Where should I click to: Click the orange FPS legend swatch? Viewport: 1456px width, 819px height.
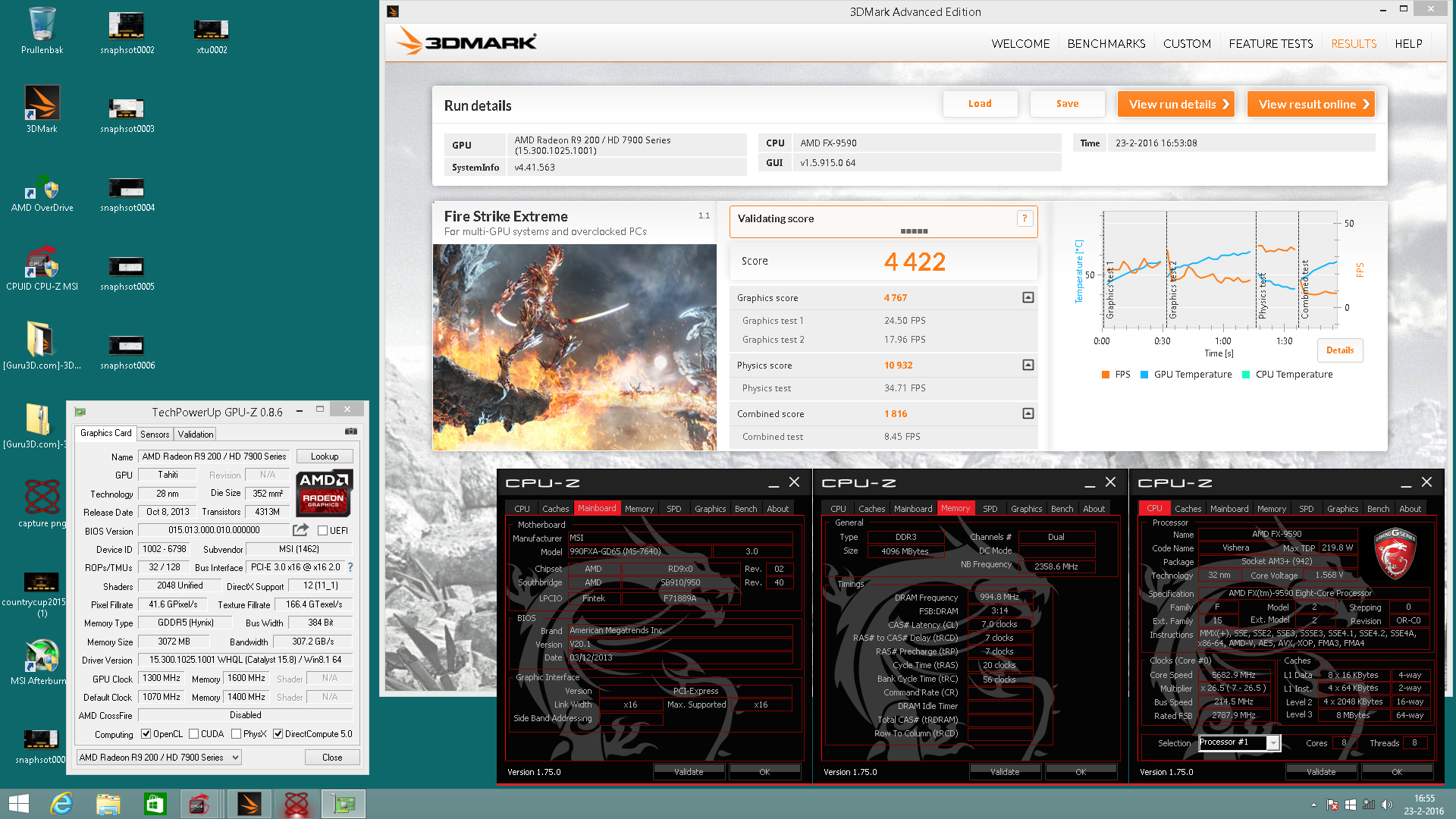1106,375
